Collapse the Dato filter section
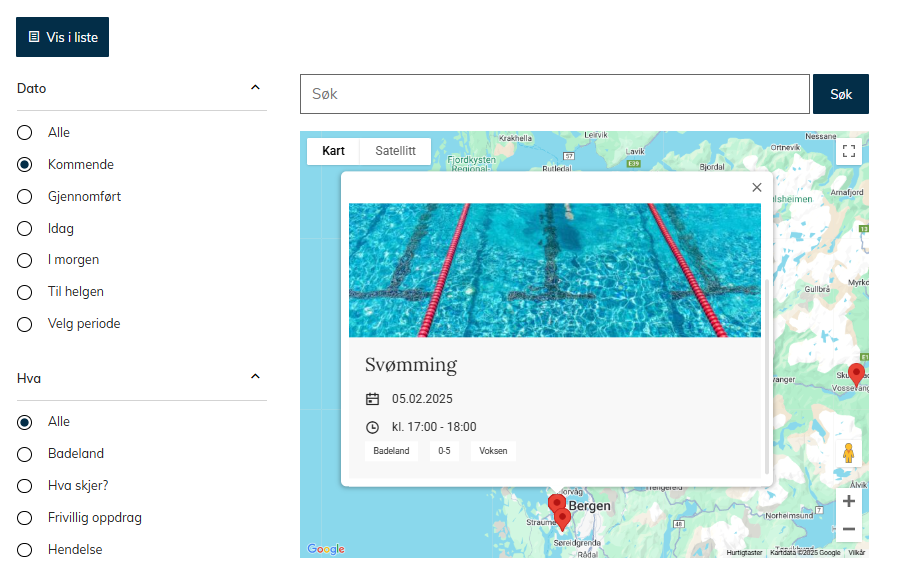The width and height of the screenshot is (901, 574). [255, 88]
